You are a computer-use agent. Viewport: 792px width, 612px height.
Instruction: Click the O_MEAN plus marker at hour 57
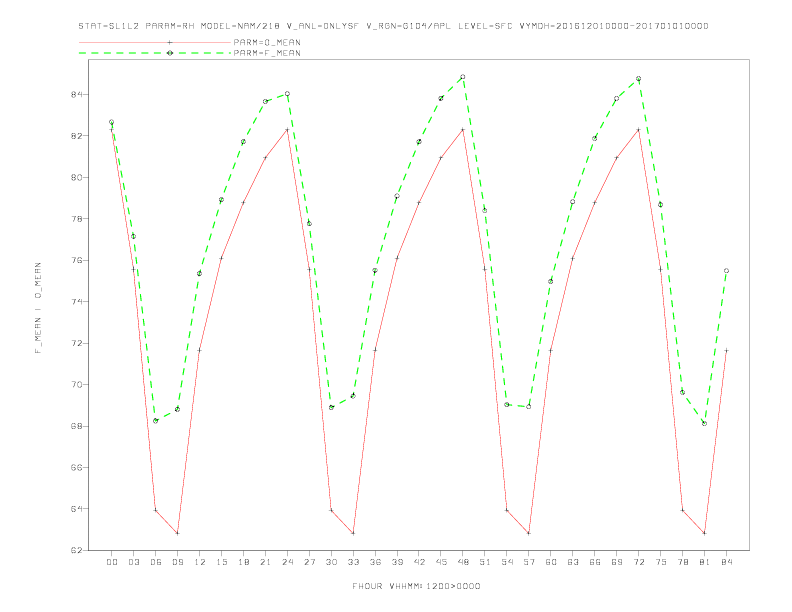click(529, 533)
